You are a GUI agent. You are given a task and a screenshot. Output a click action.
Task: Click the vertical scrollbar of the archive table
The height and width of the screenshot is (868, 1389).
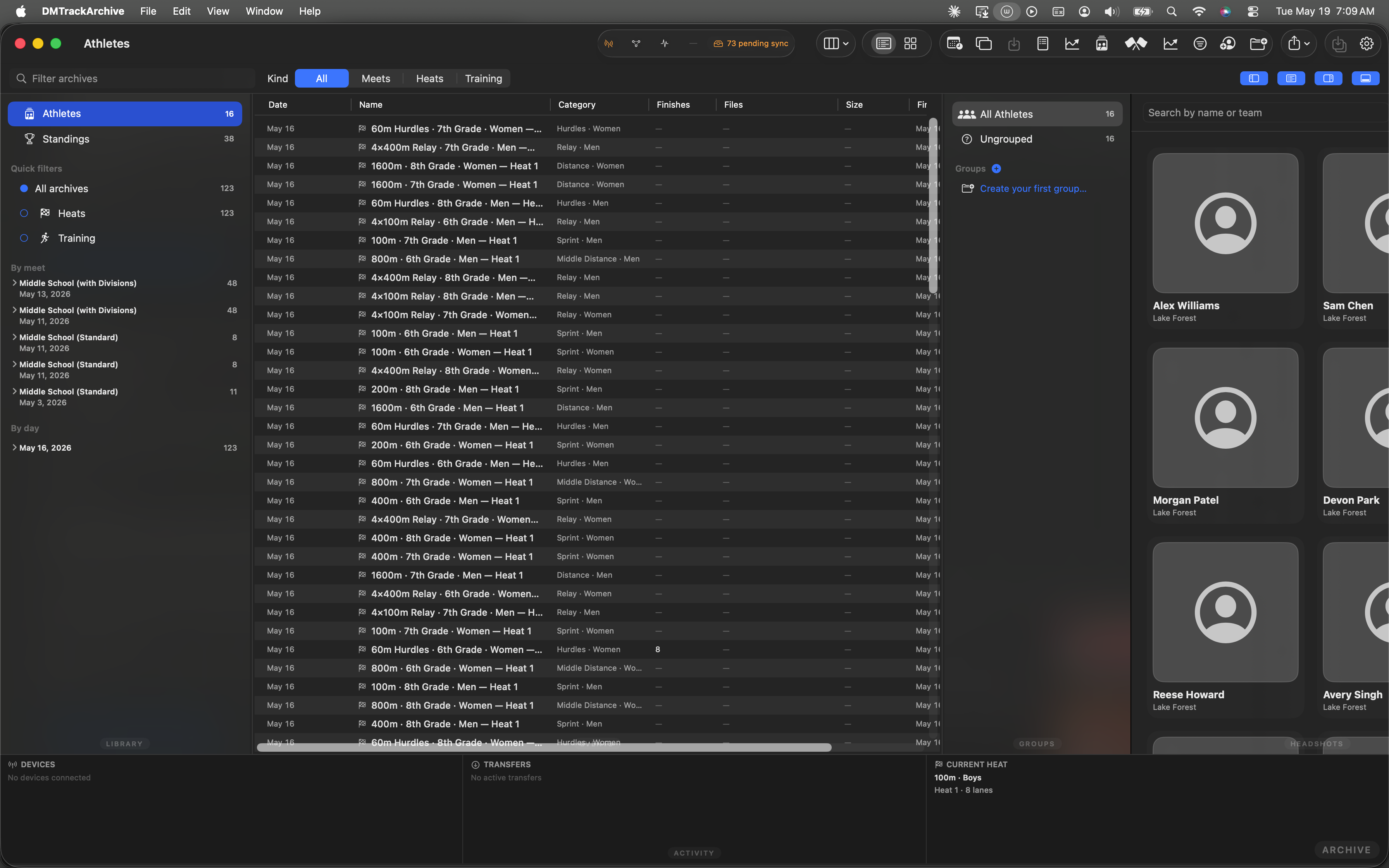(933, 205)
